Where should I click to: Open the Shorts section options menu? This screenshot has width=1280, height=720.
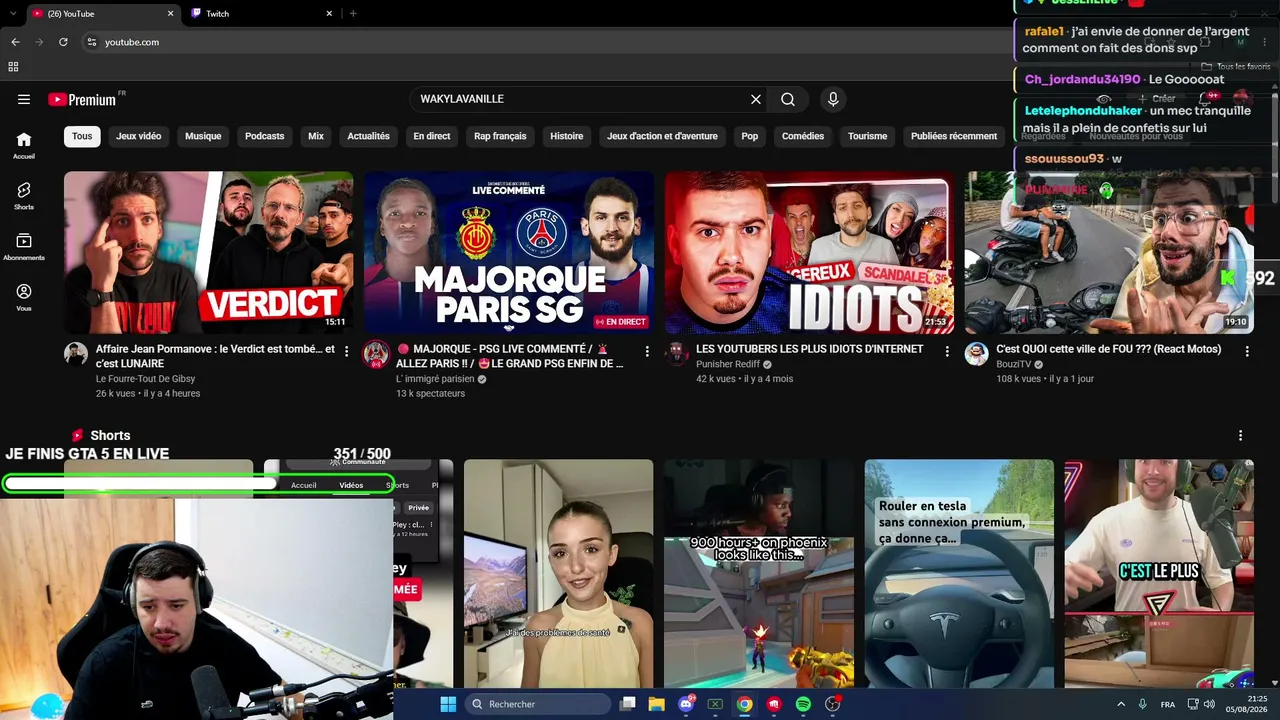point(1240,436)
